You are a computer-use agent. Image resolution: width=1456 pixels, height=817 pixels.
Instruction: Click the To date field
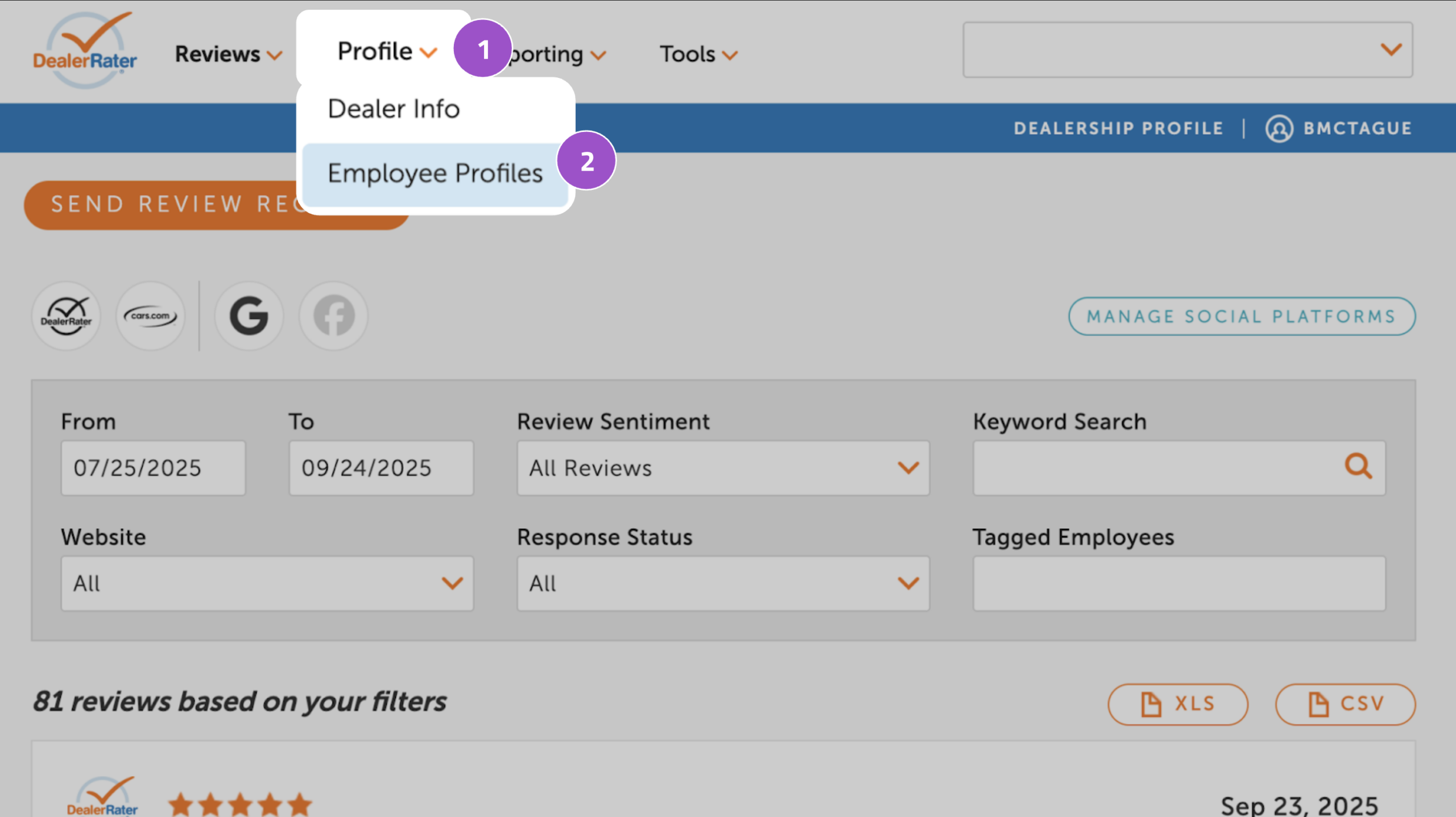coord(381,468)
